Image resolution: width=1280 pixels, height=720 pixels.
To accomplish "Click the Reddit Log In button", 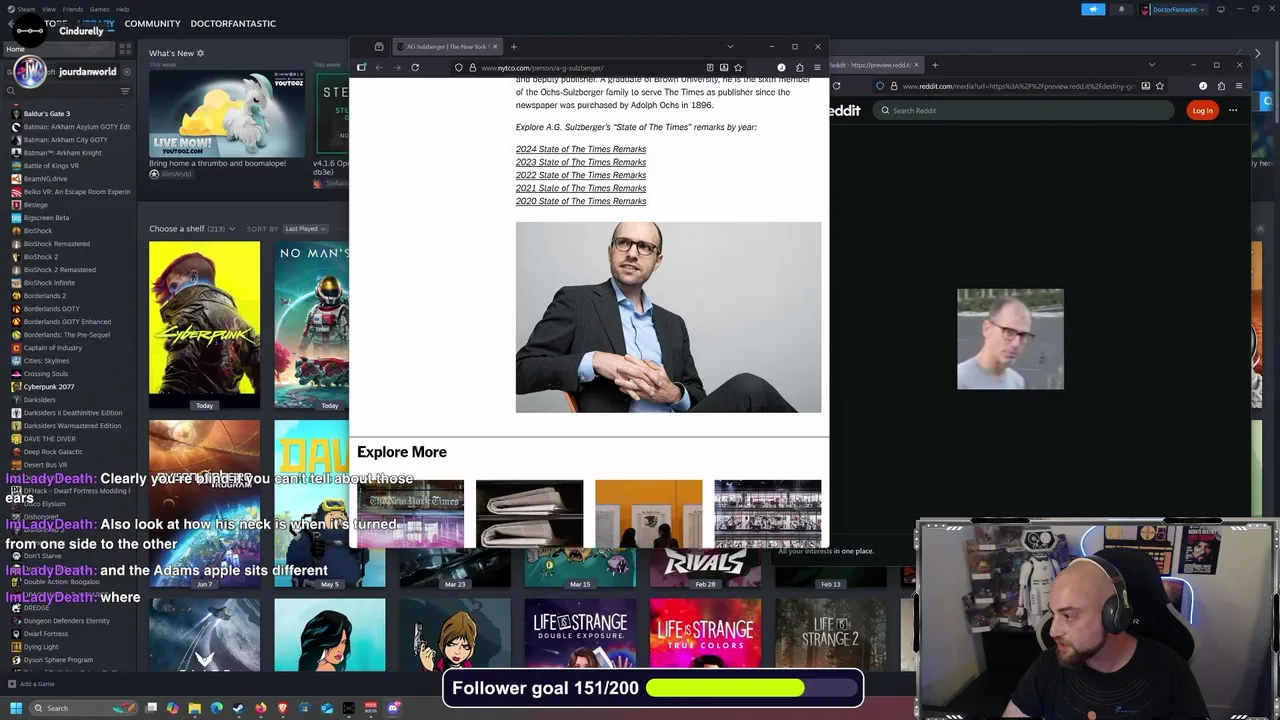I will click(x=1202, y=110).
